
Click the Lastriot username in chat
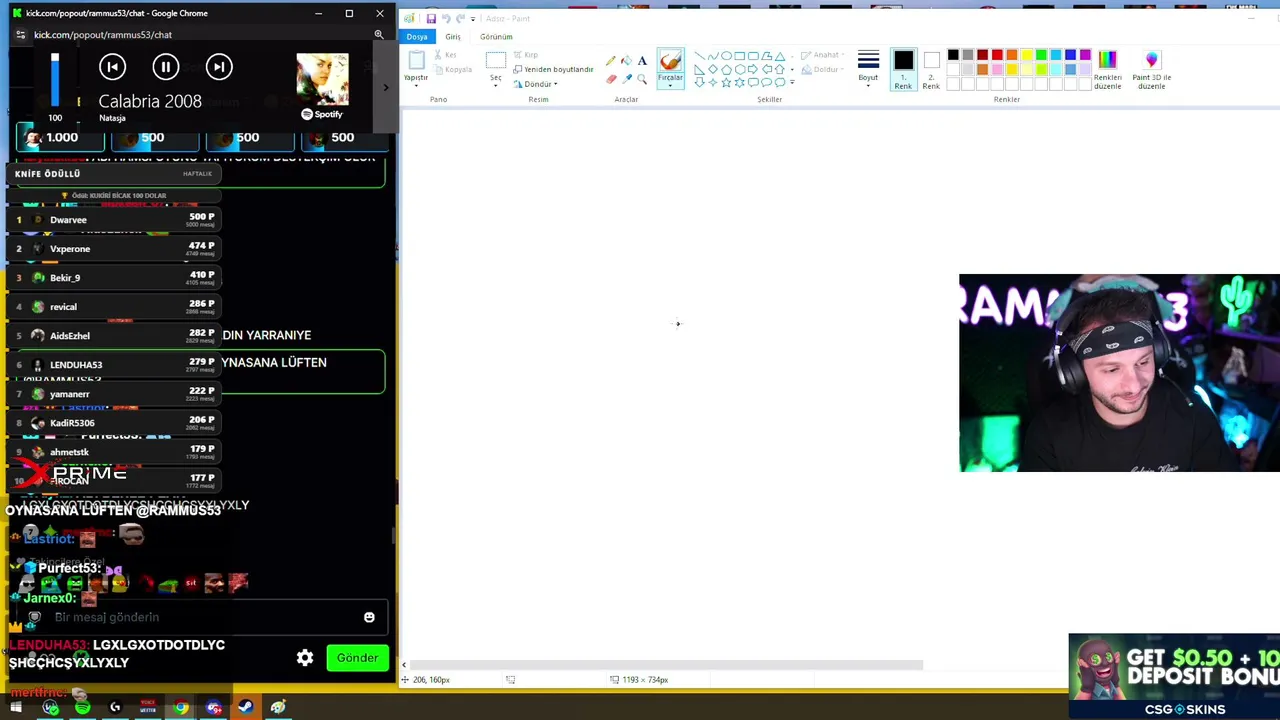49,539
